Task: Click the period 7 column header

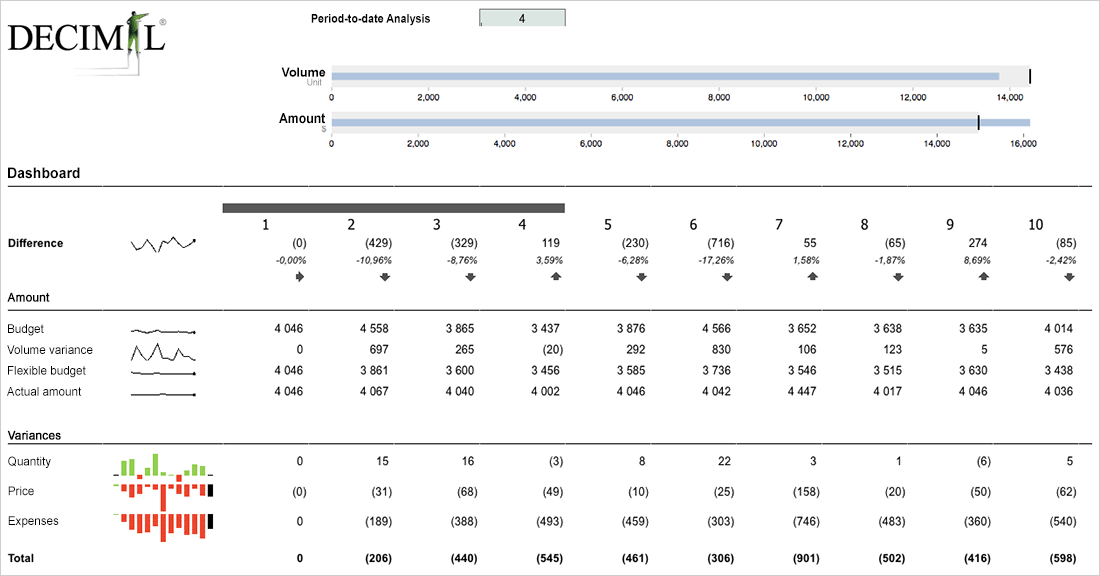Action: point(779,225)
